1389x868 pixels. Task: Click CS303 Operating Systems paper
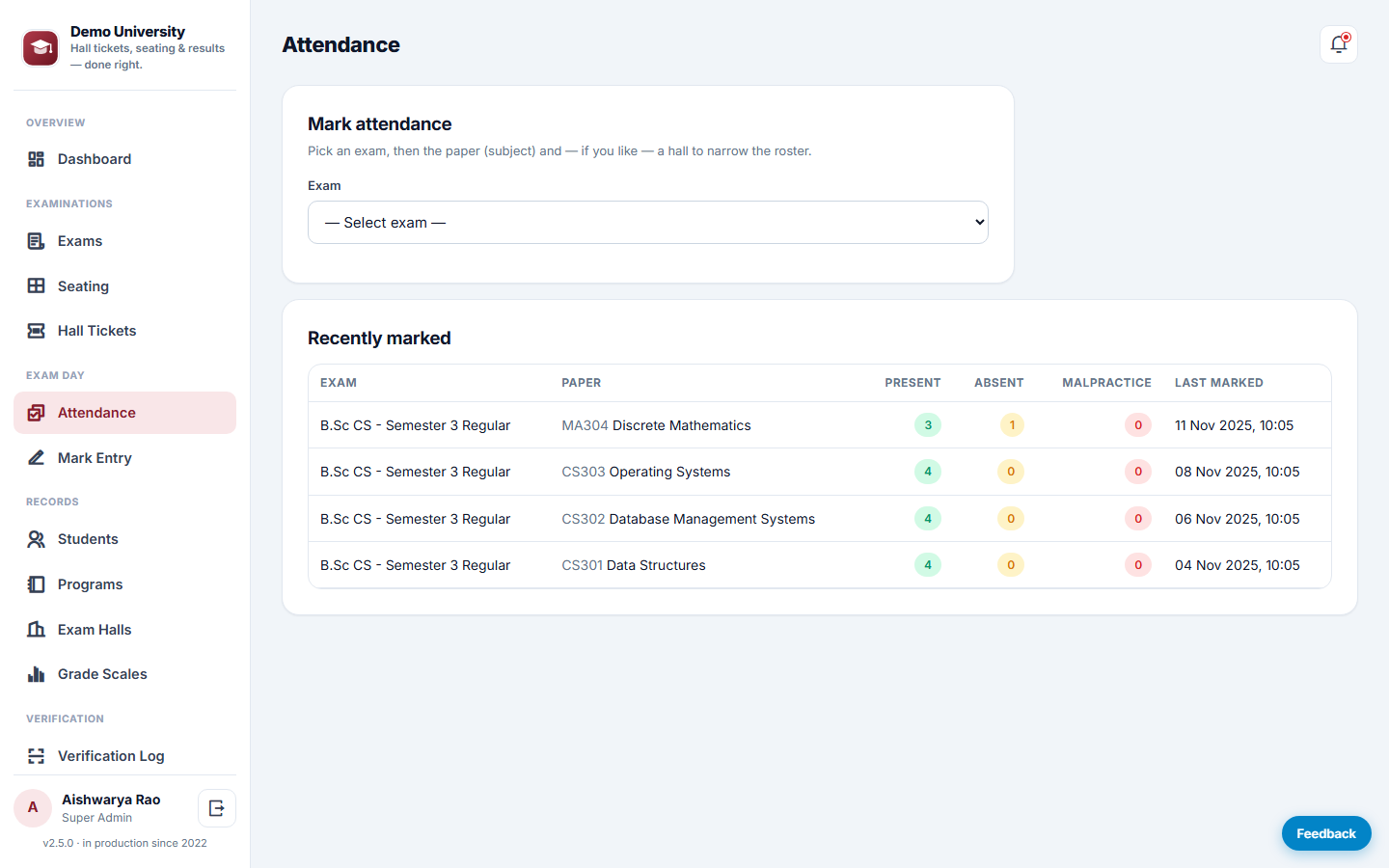[x=646, y=472]
